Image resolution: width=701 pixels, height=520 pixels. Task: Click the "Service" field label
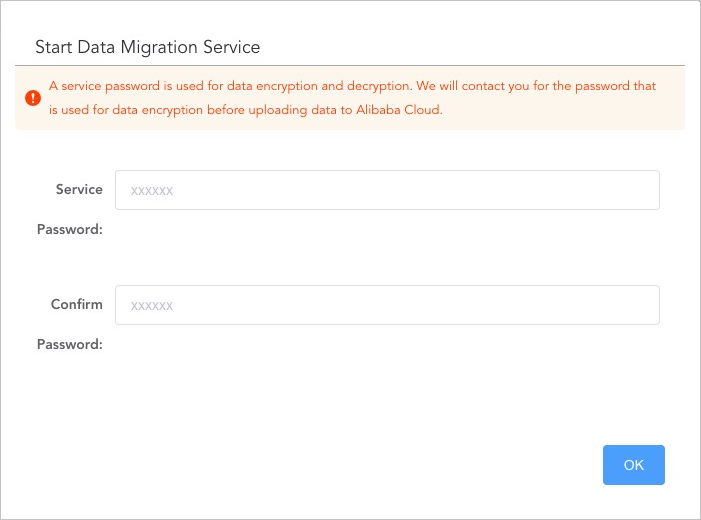(79, 189)
